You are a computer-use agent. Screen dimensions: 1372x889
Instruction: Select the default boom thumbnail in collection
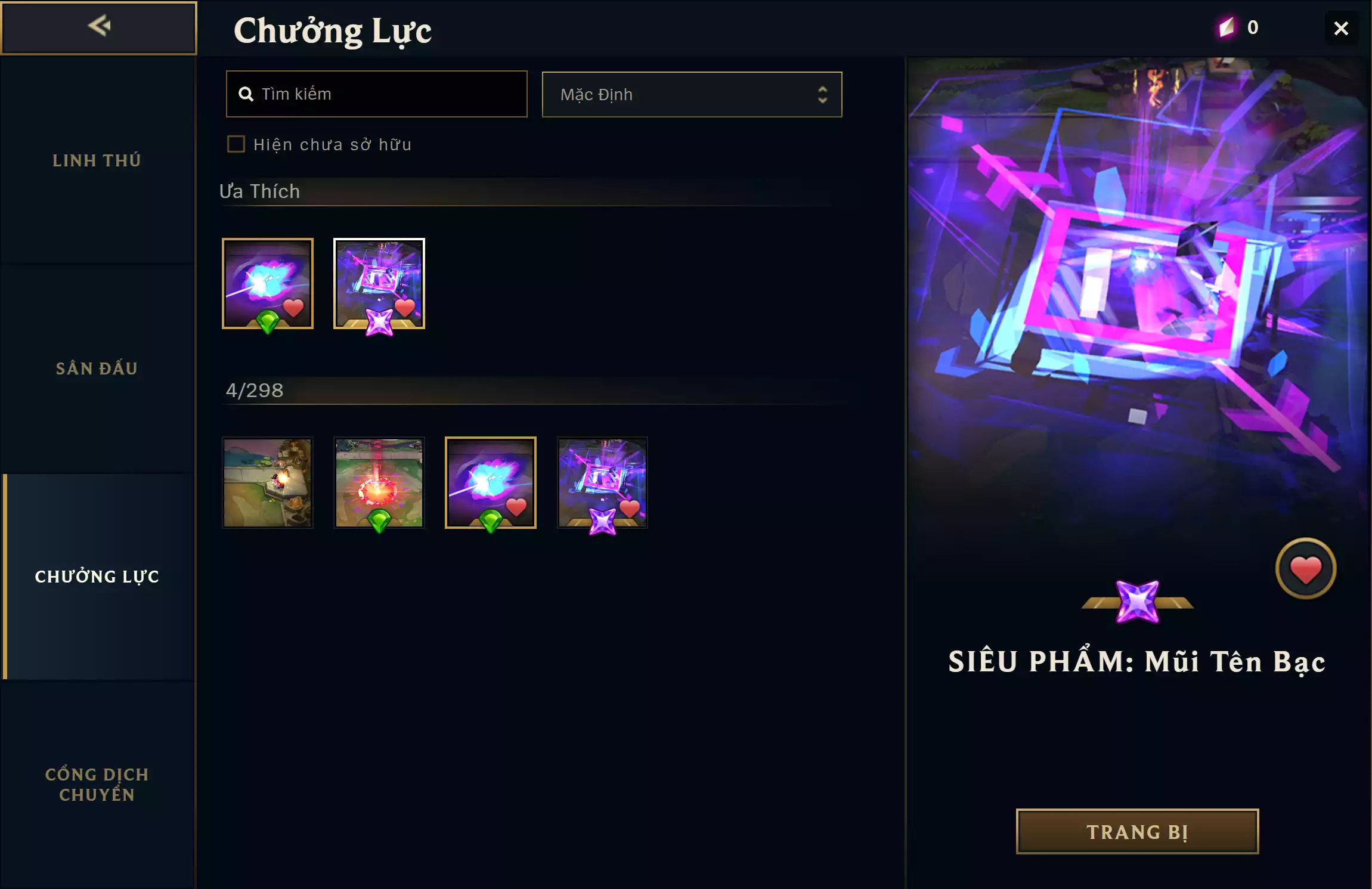click(268, 482)
